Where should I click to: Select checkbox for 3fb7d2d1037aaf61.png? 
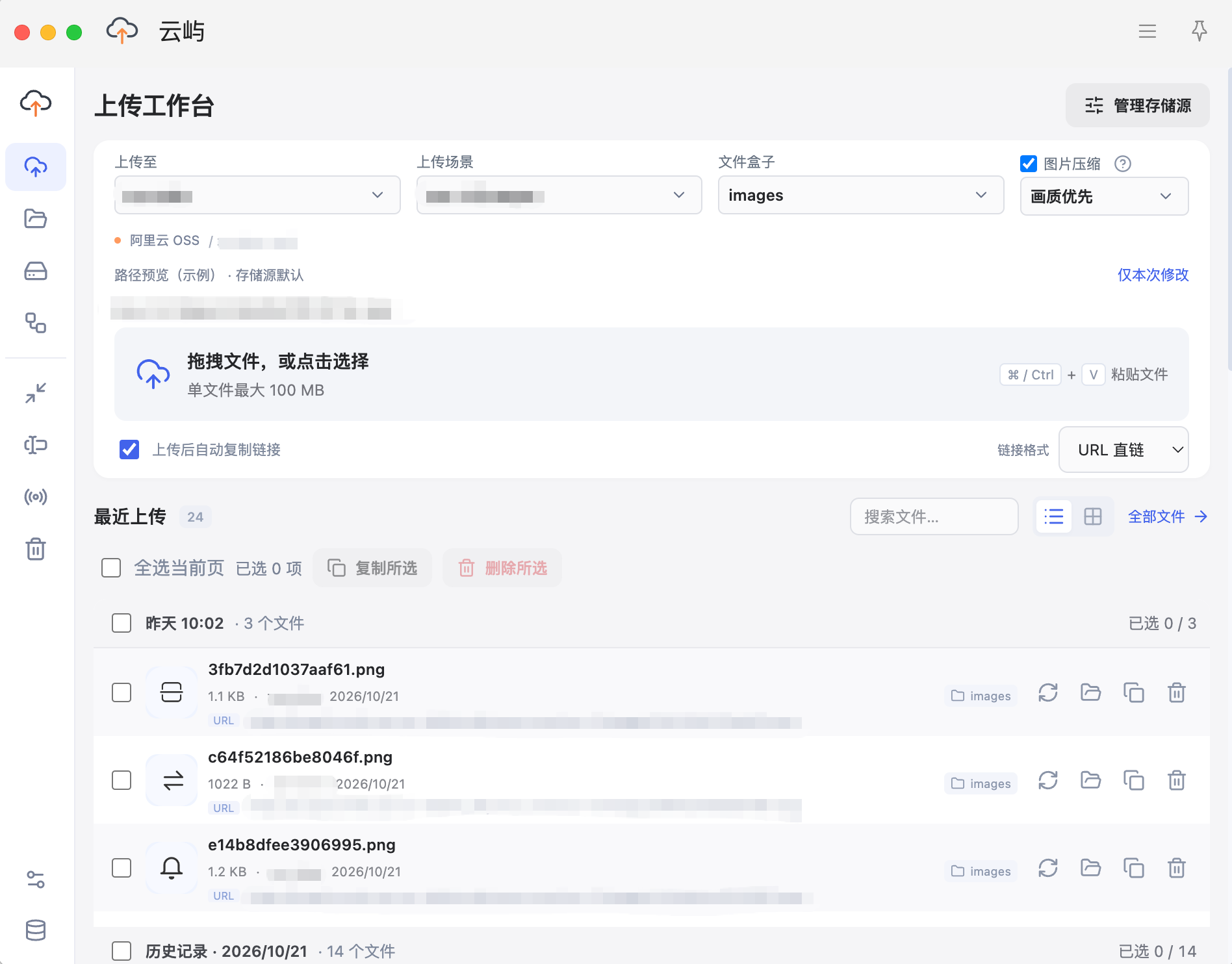coord(122,692)
